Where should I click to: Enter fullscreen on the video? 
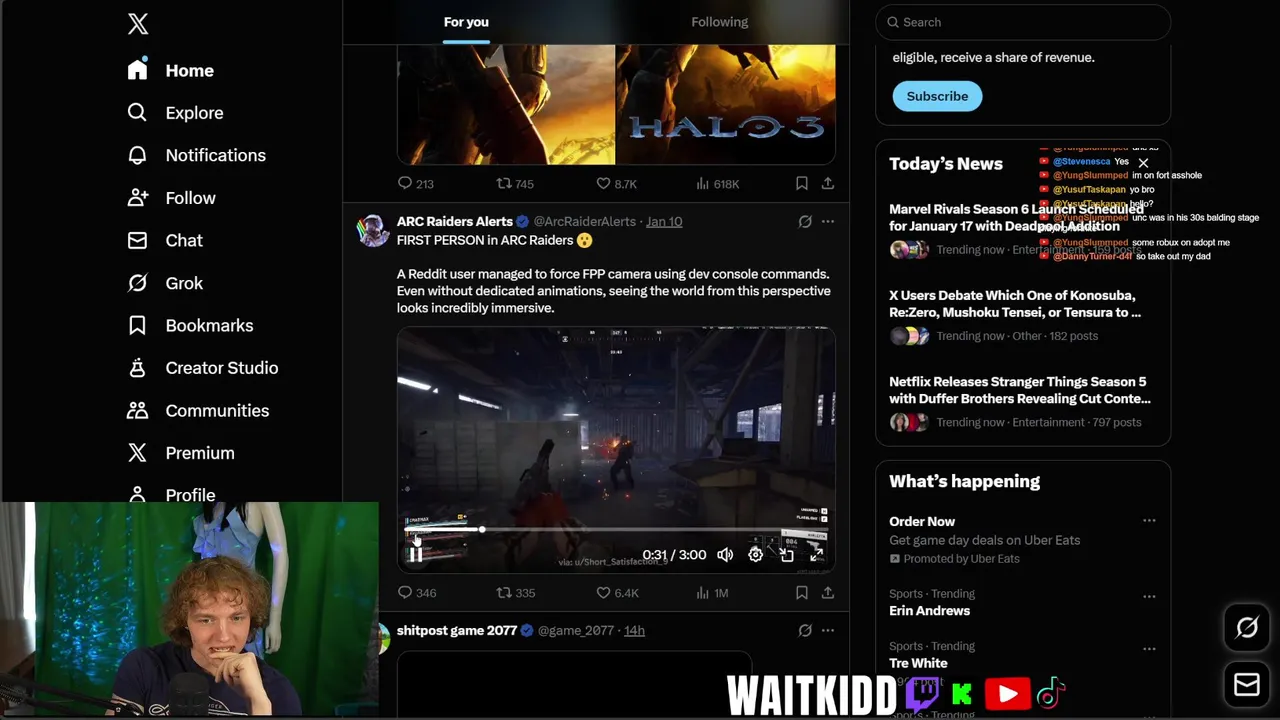pos(817,555)
